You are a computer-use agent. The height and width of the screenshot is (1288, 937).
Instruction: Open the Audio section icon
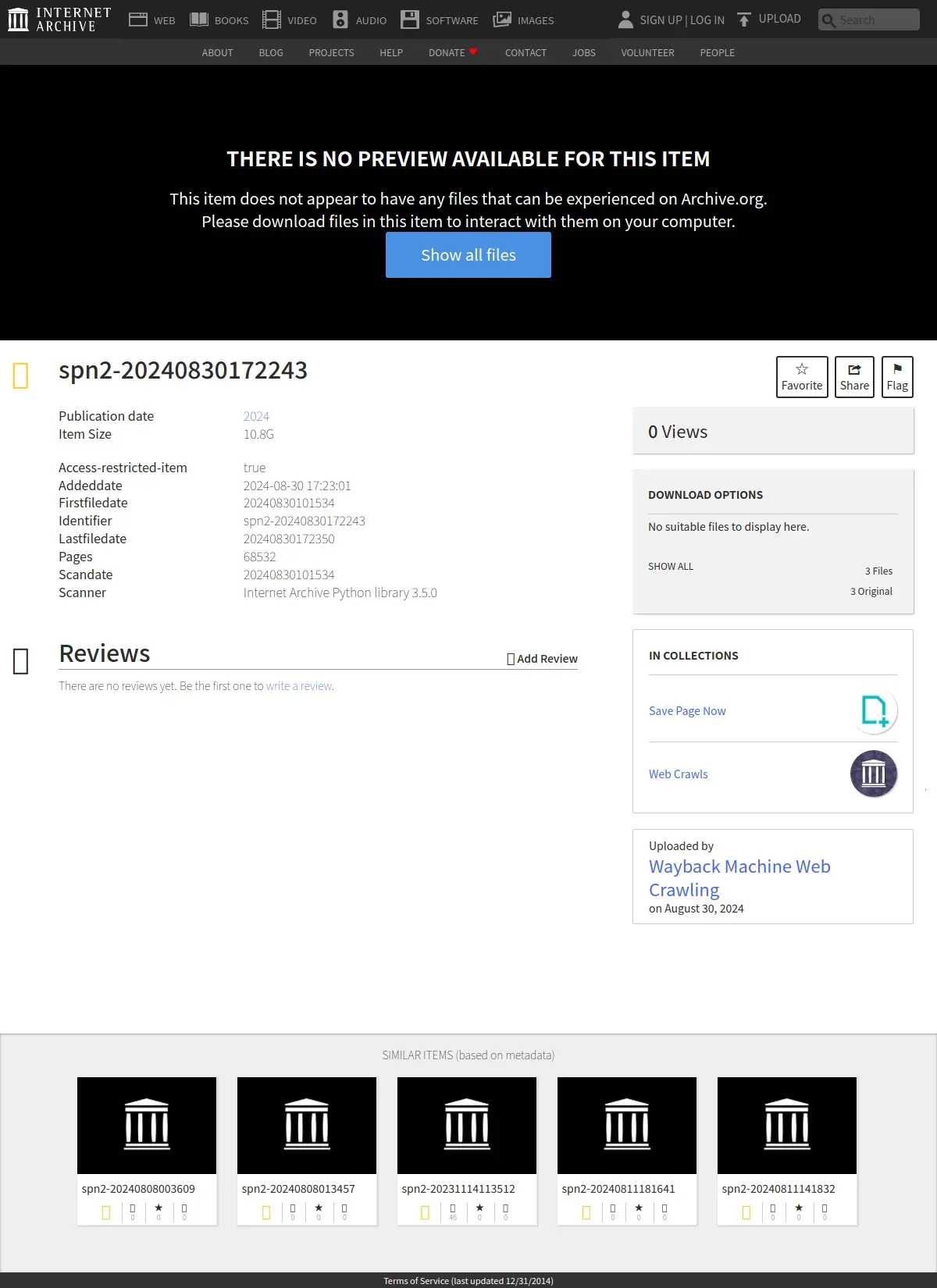(x=340, y=20)
